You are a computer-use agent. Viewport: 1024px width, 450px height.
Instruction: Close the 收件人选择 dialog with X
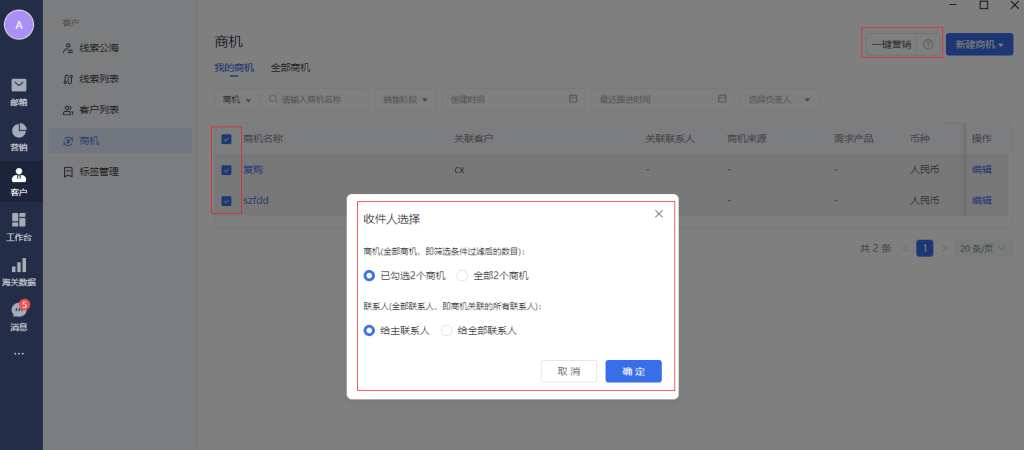(658, 214)
